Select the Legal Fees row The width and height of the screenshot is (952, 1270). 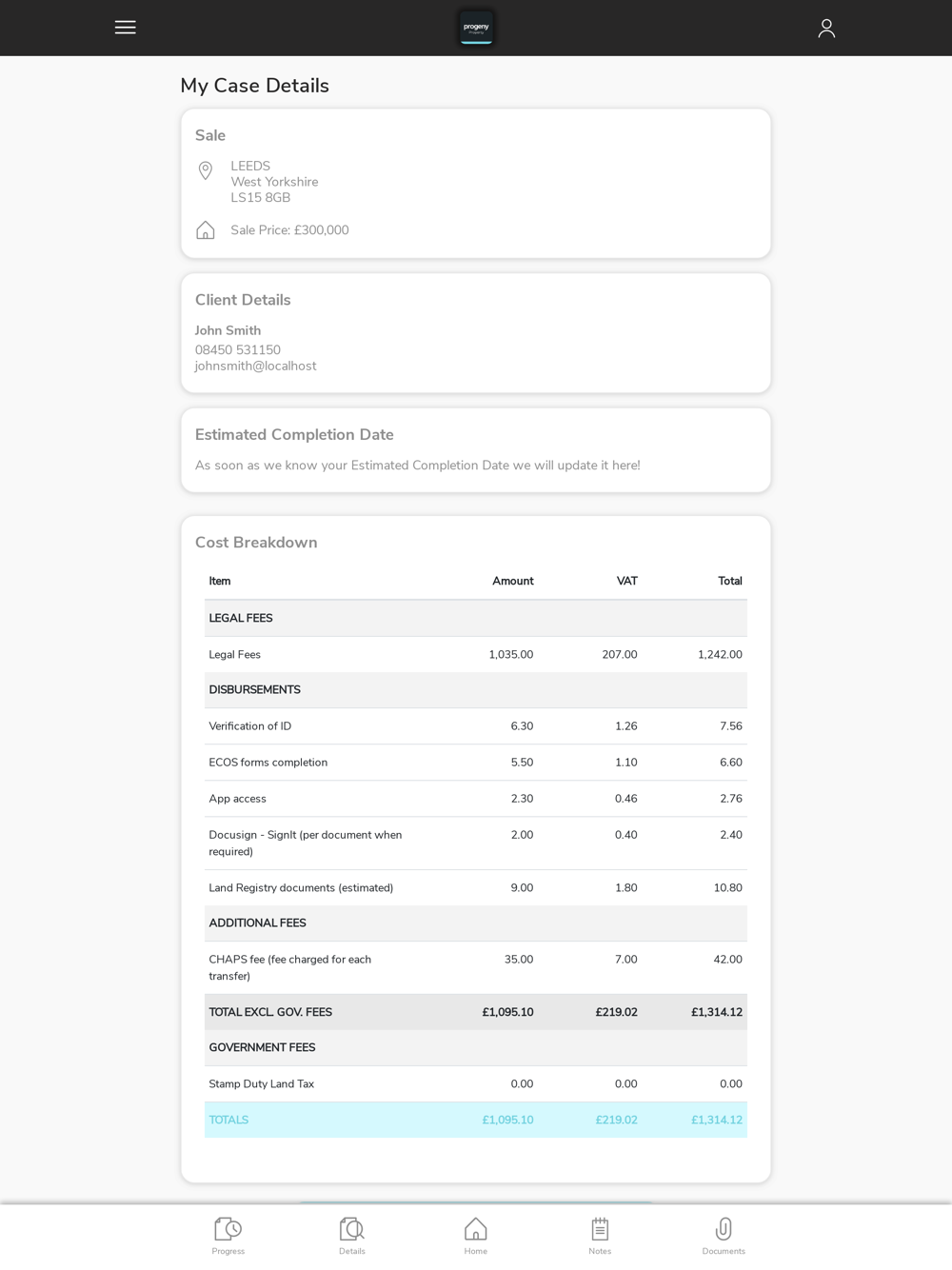[475, 655]
